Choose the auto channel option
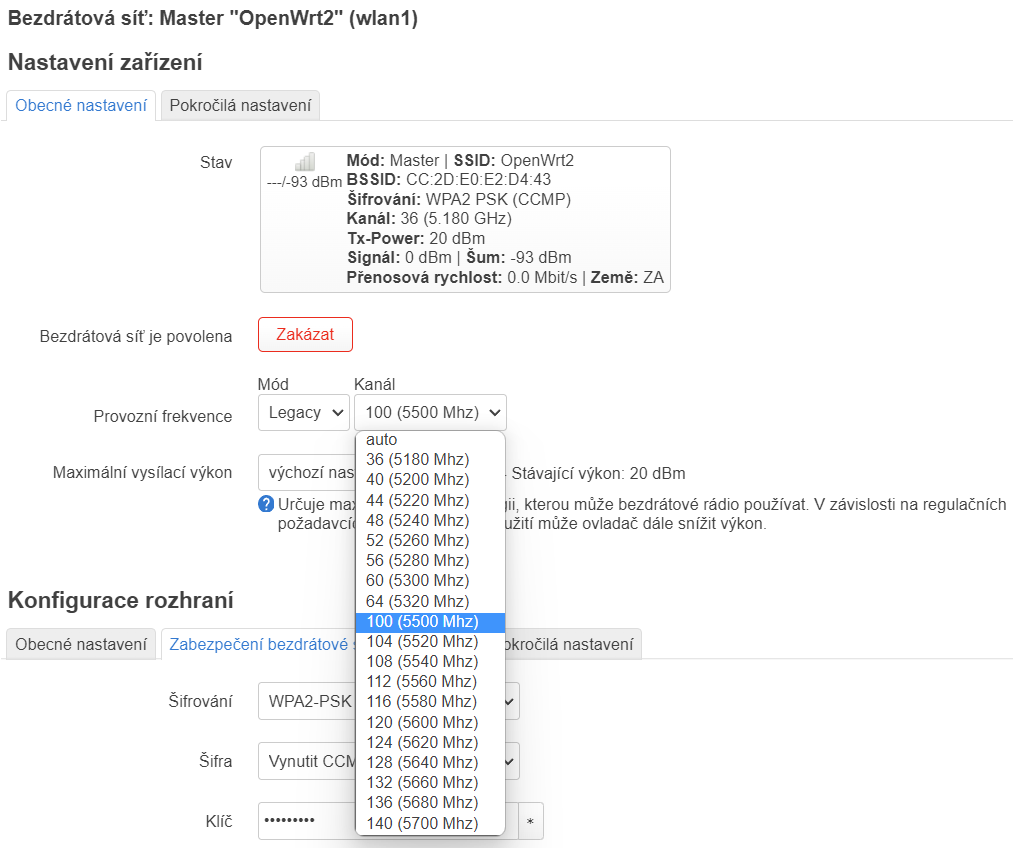 [381, 440]
